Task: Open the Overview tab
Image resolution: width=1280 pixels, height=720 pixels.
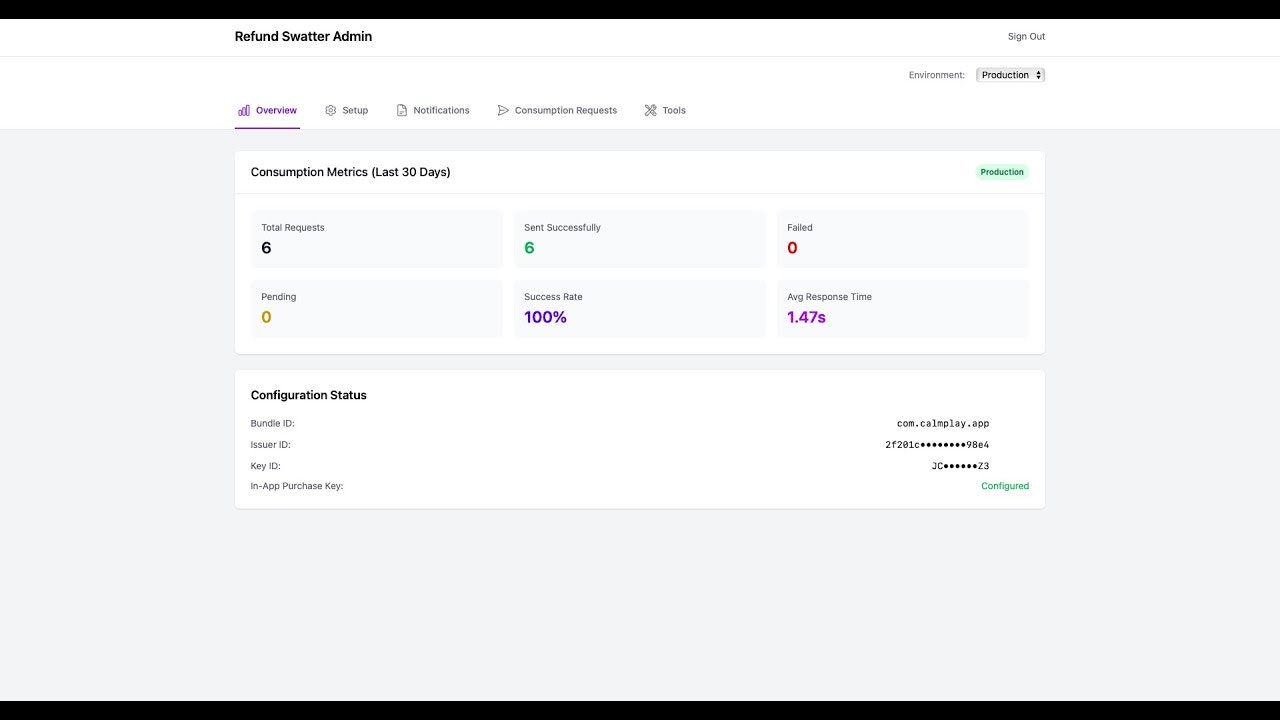Action: (267, 110)
